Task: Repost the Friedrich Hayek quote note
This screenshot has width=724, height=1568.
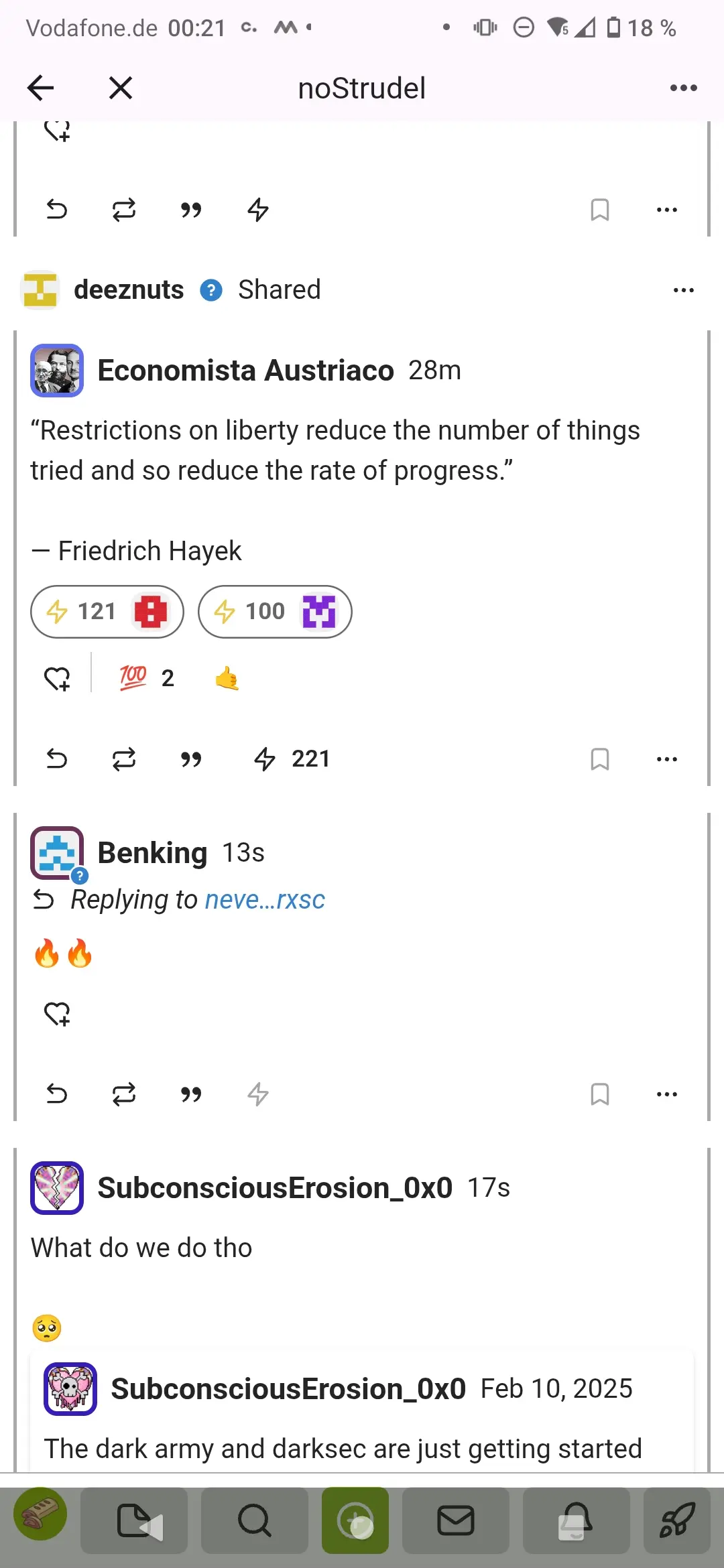Action: (124, 759)
